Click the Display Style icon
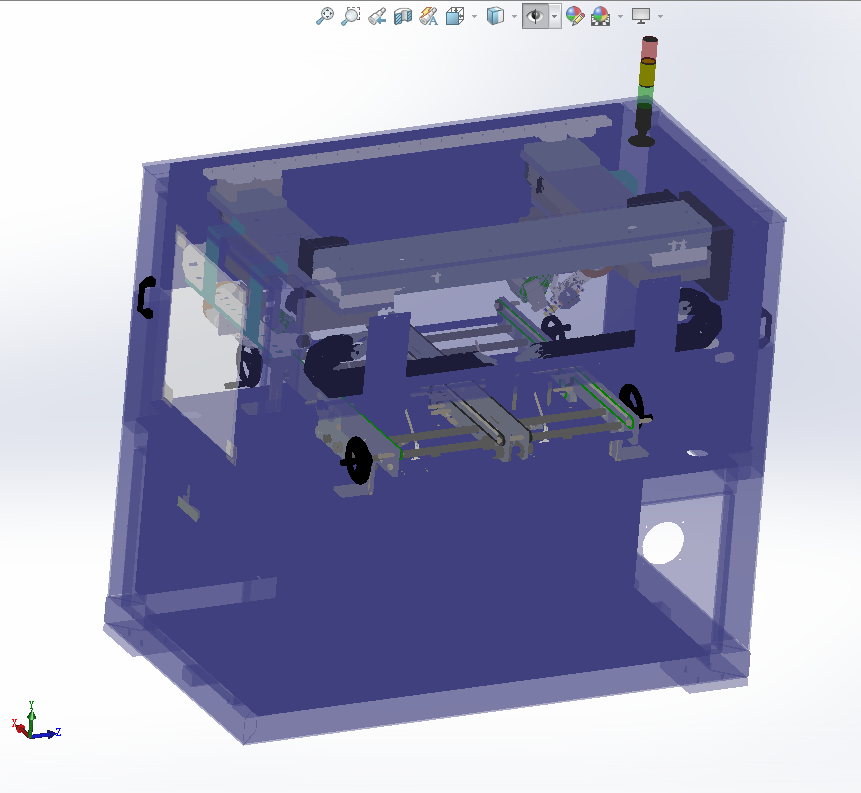Screen dimensions: 861x793 click(x=495, y=16)
